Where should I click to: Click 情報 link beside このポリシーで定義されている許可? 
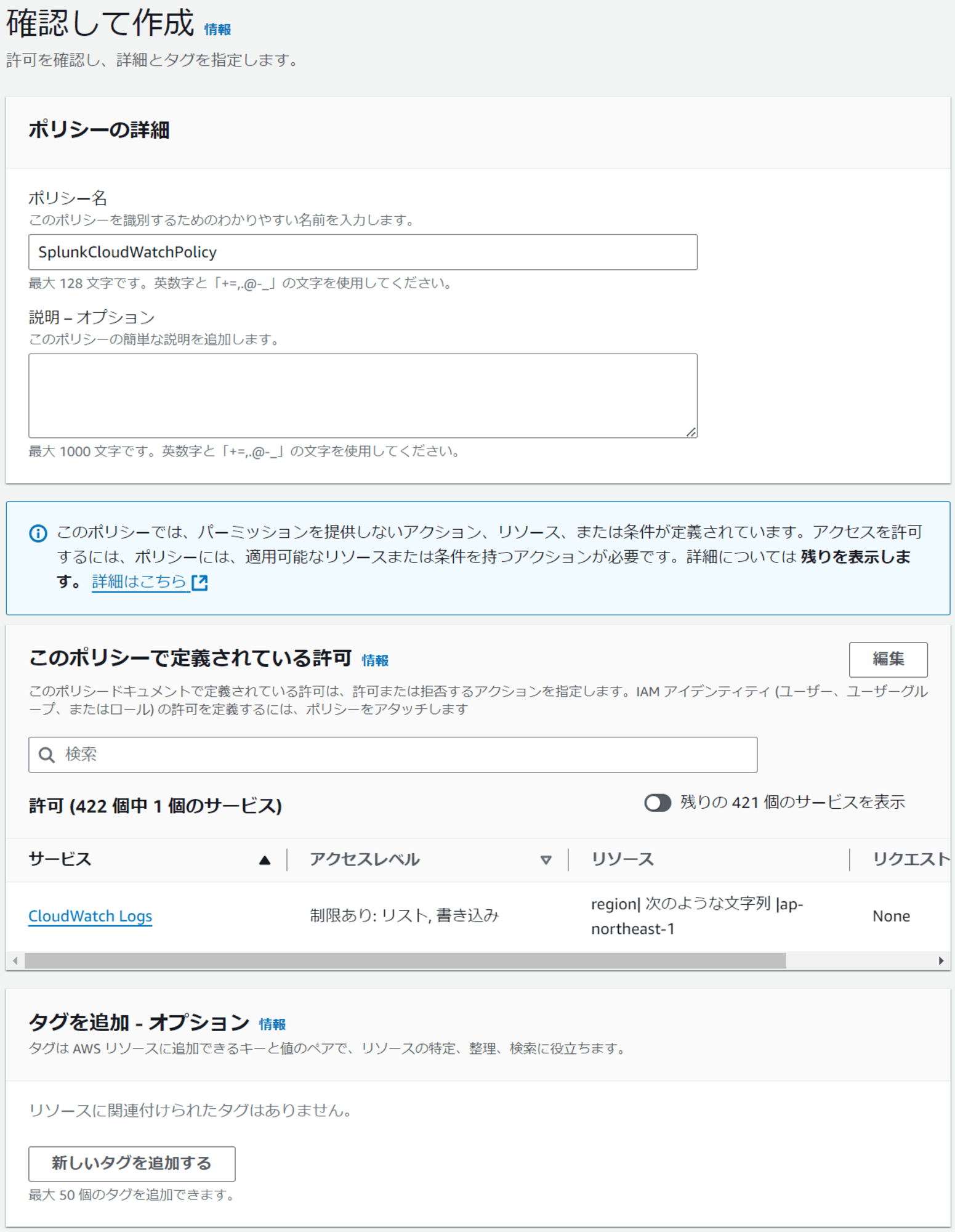375,660
